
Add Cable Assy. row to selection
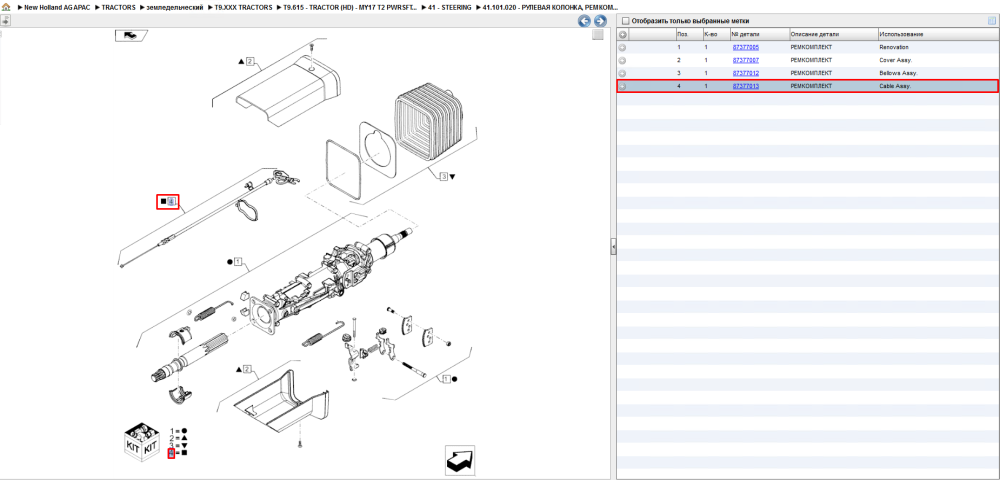623,86
